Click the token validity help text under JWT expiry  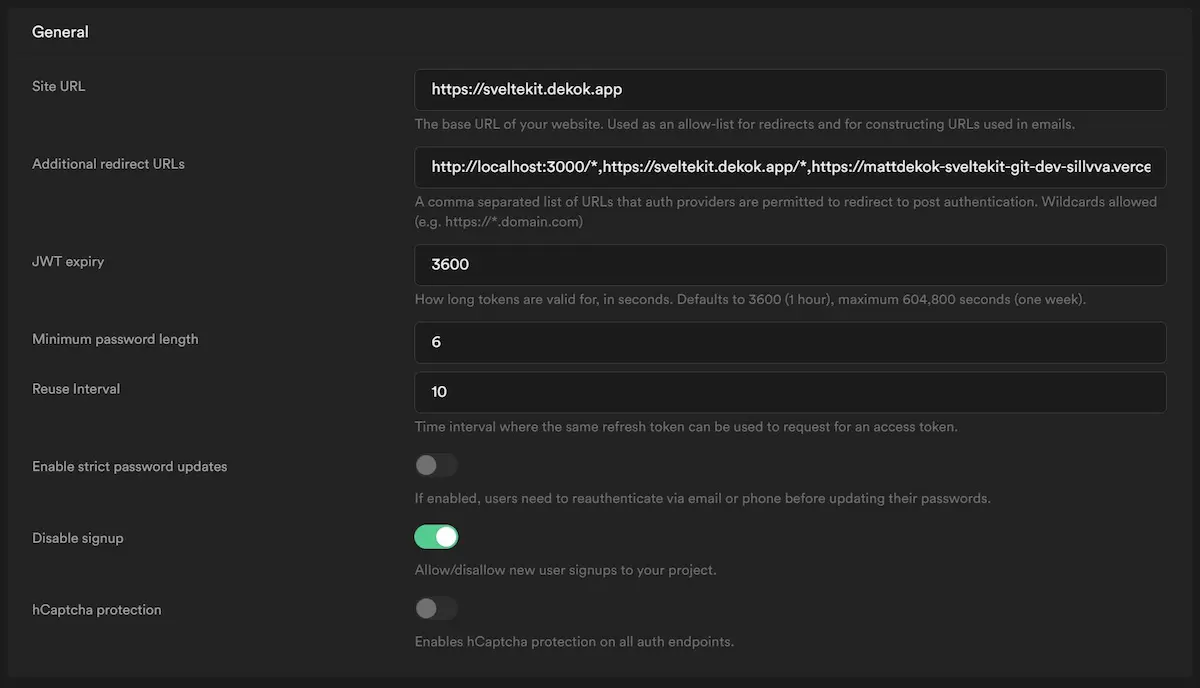click(750, 300)
